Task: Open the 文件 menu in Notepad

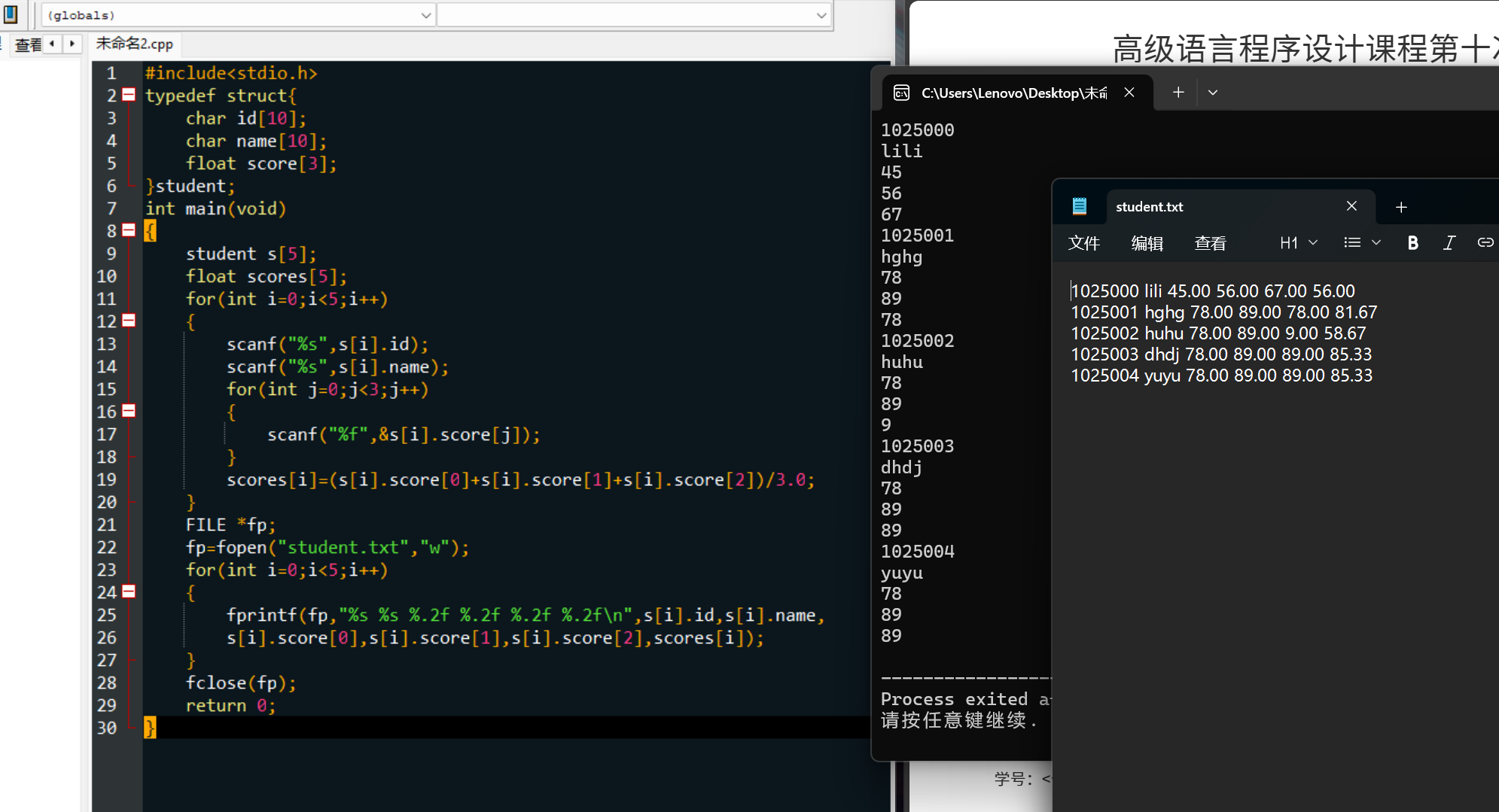Action: point(1084,243)
